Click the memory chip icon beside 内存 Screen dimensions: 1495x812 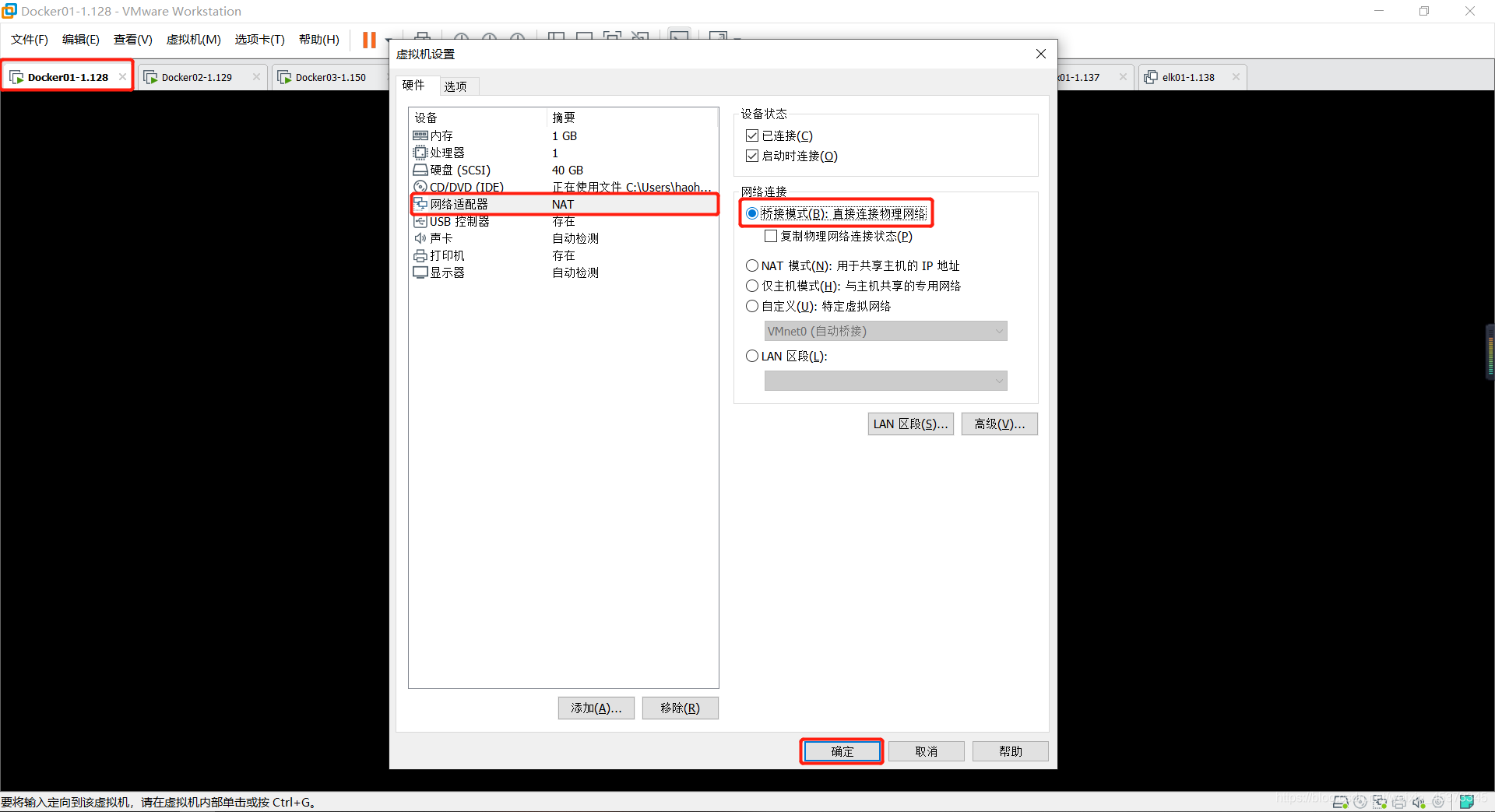[420, 135]
